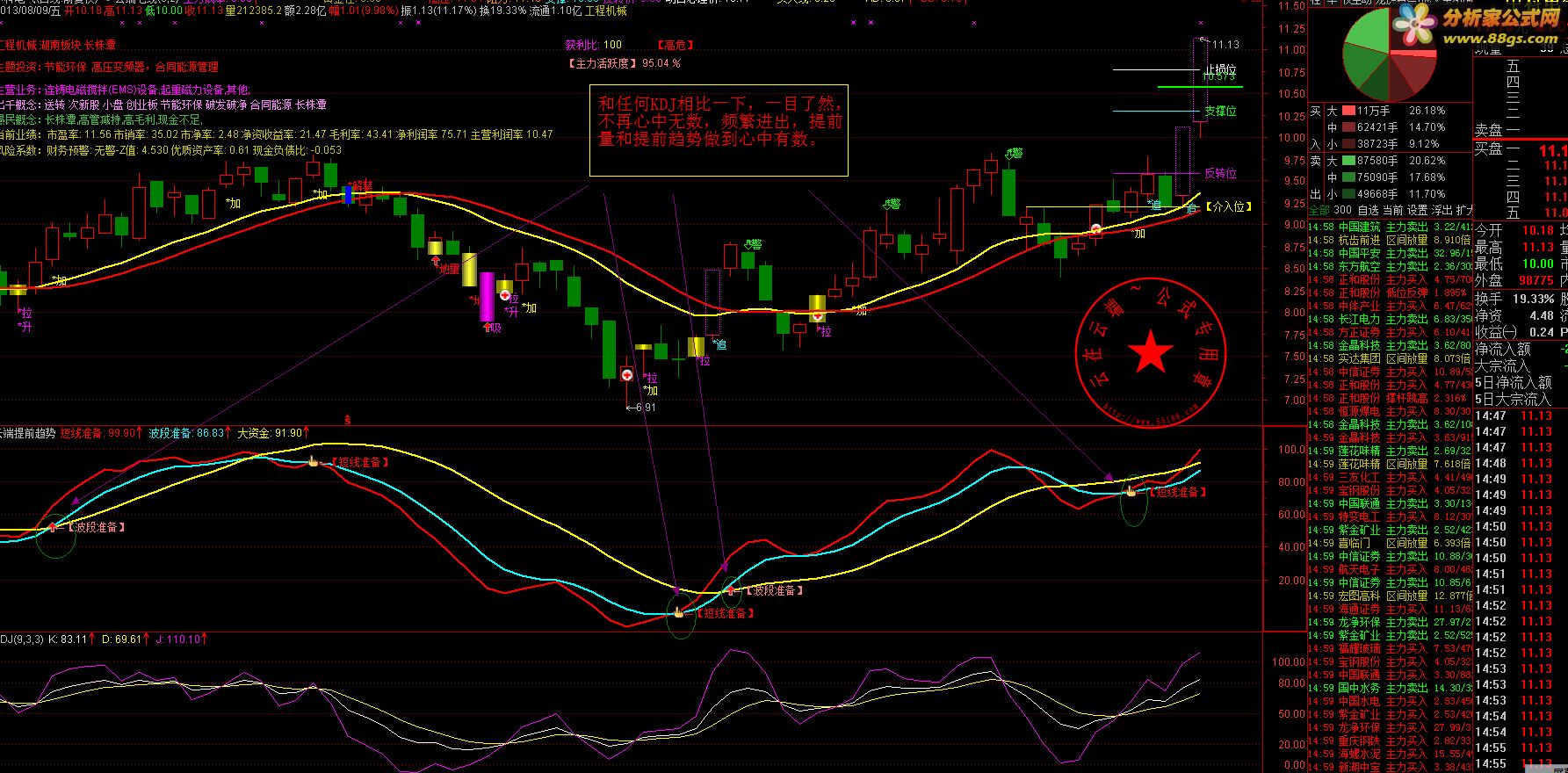This screenshot has height=773, width=1568.
Task: Click the 11.13 high price label on chart
Action: [x=1225, y=45]
